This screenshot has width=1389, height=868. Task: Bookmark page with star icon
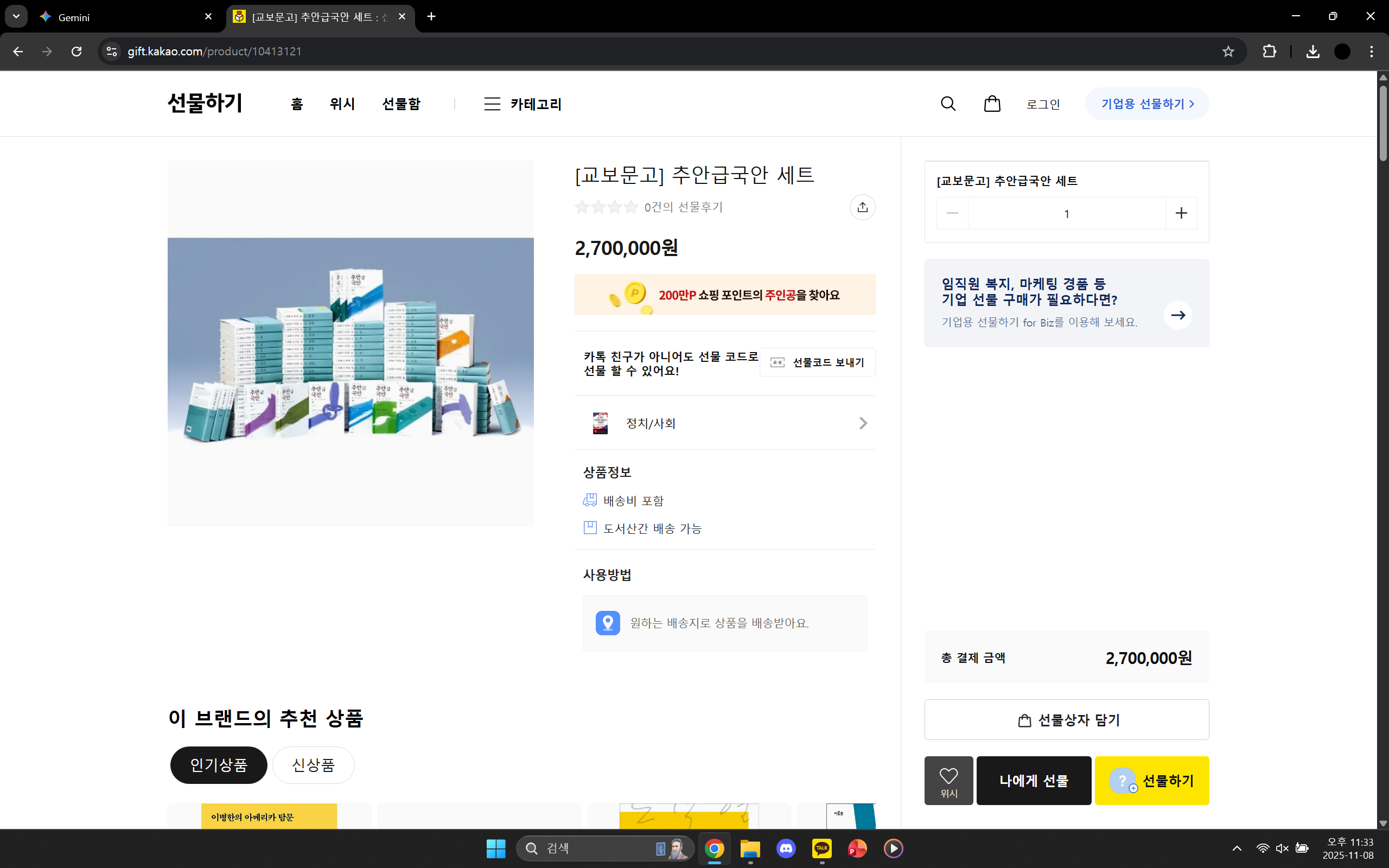pos(1228,52)
